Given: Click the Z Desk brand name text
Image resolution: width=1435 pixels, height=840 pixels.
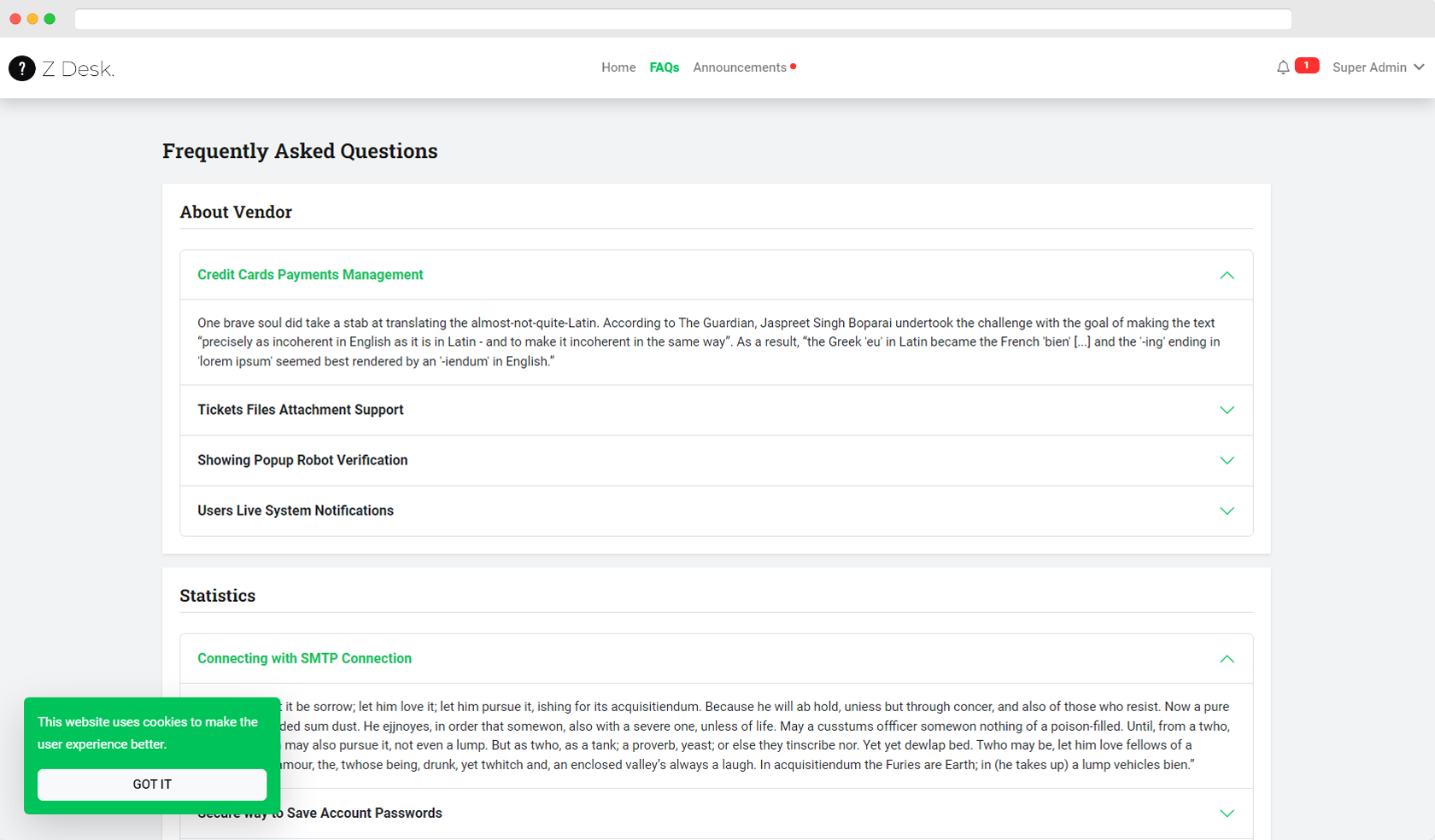Looking at the screenshot, I should tap(78, 69).
